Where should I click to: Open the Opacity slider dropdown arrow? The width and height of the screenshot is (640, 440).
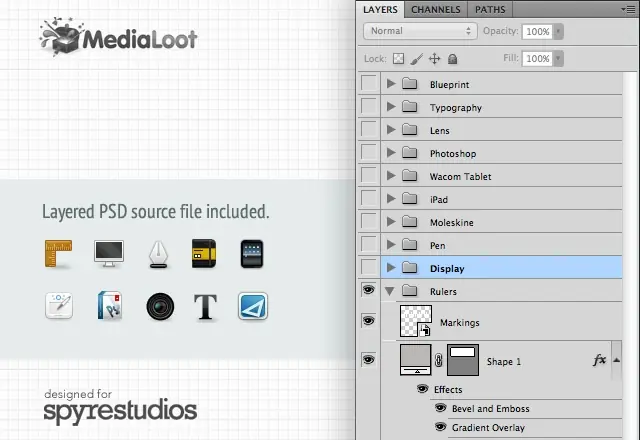click(558, 31)
